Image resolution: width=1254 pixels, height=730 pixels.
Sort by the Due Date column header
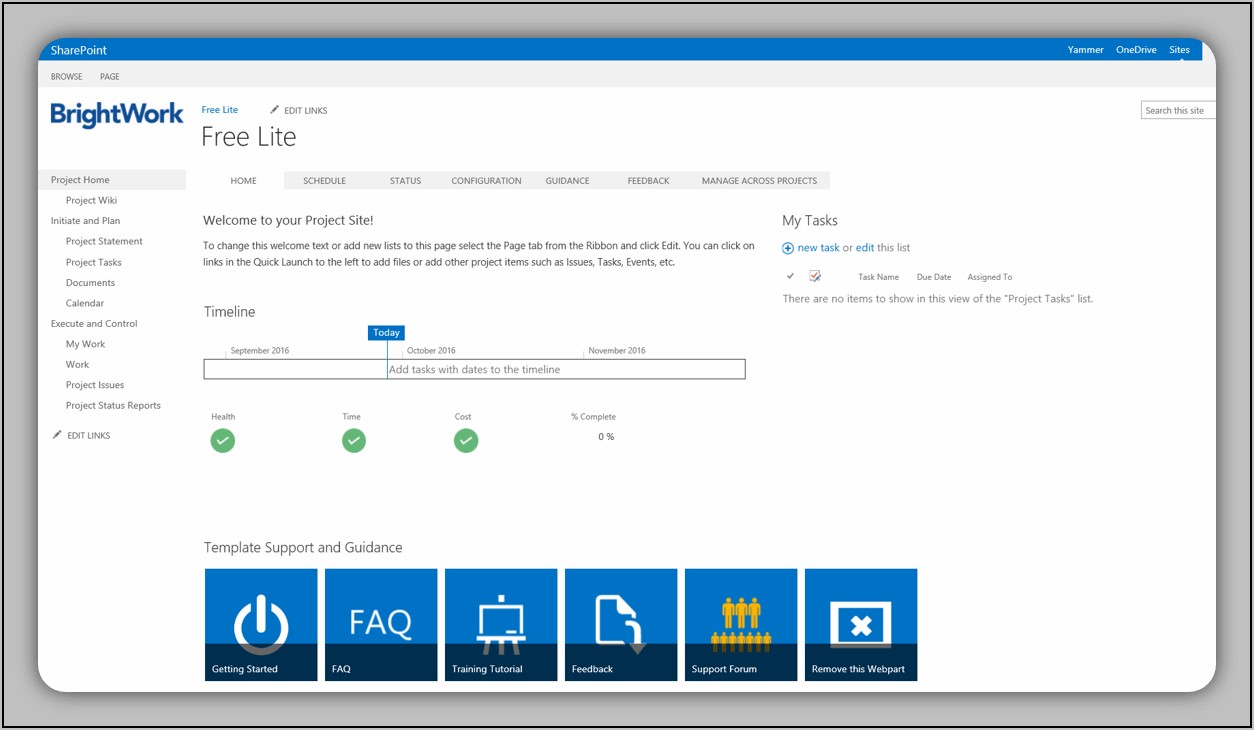pos(933,277)
